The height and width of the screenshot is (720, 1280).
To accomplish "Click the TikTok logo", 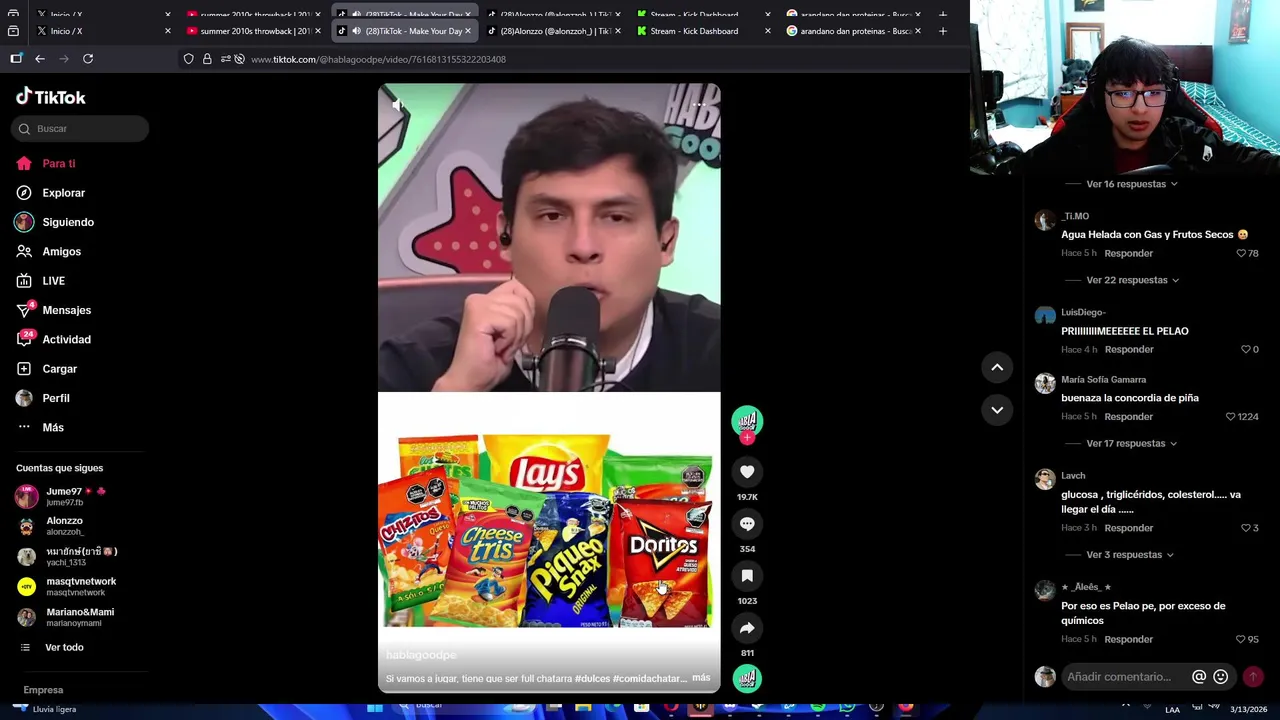I will 51,97.
